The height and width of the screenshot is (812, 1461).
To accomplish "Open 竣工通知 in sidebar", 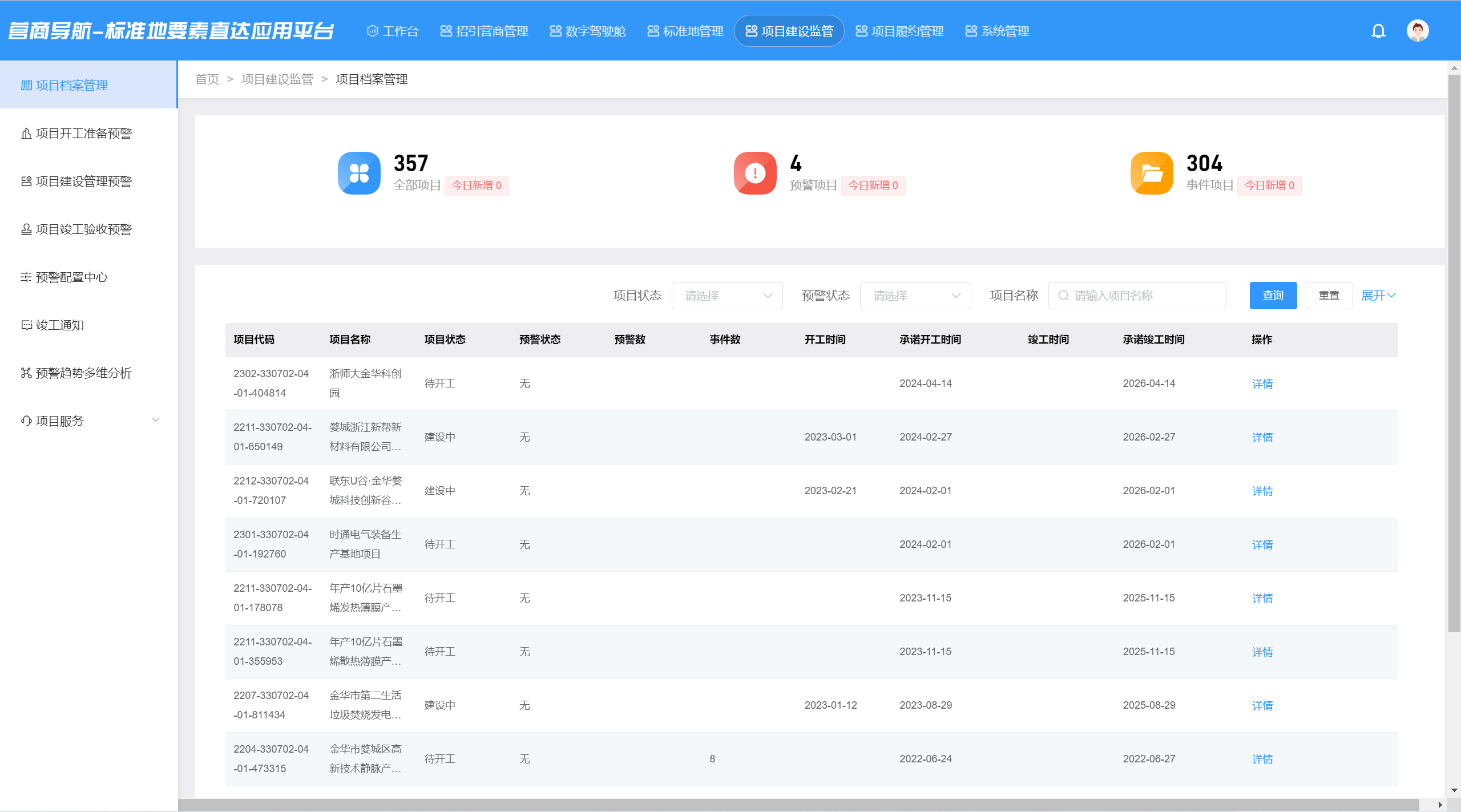I will (88, 325).
